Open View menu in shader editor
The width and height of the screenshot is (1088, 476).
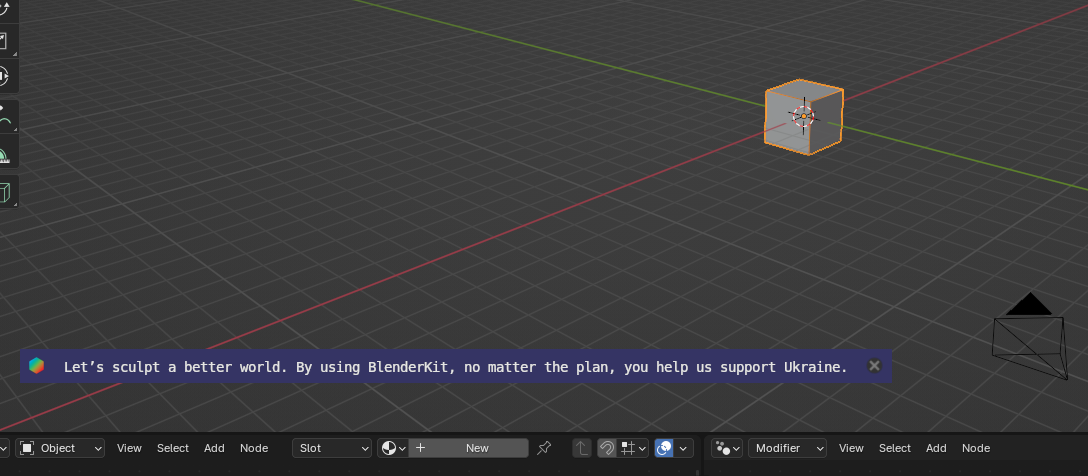pyautogui.click(x=129, y=448)
